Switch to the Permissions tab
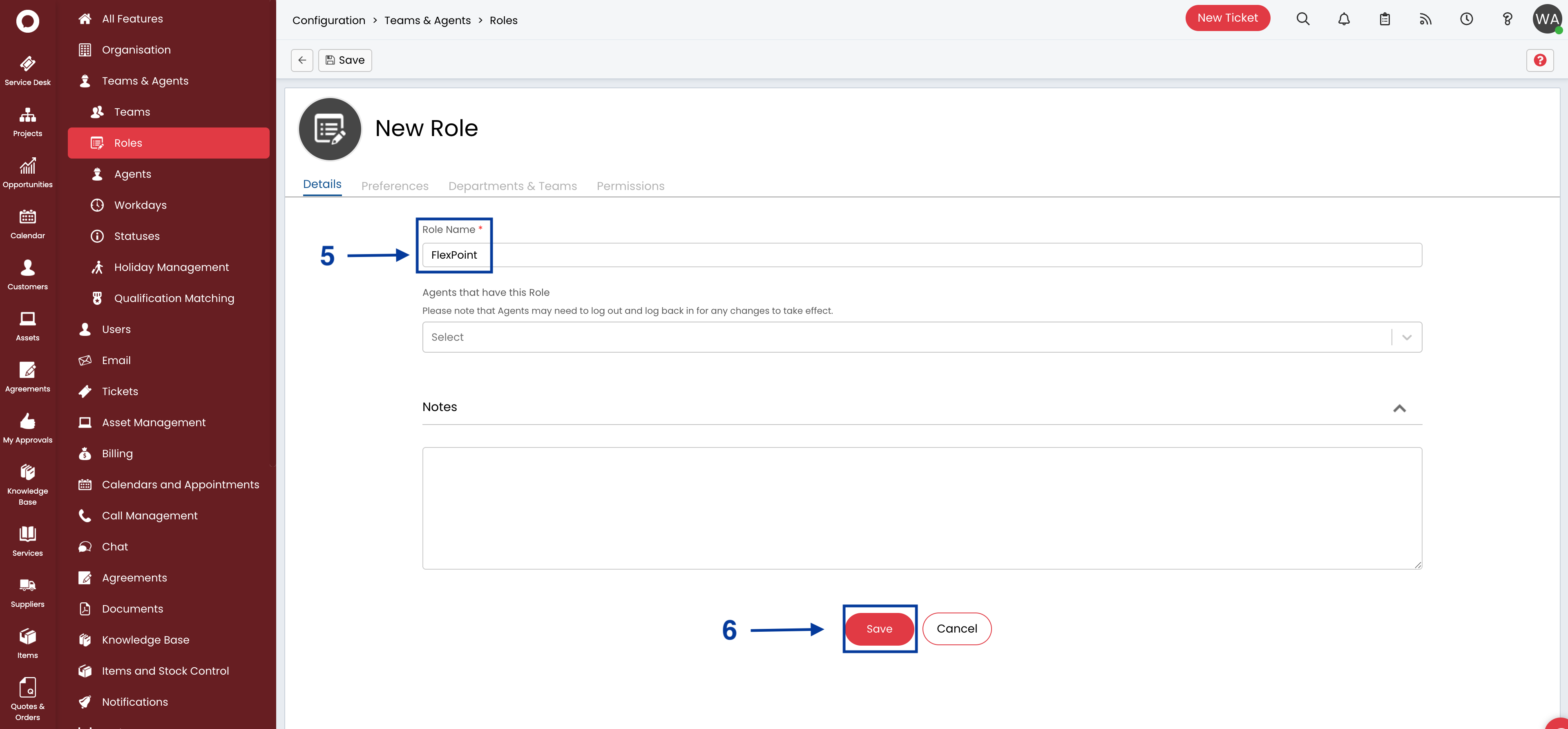Screen dimensions: 1568x729 click(x=630, y=186)
